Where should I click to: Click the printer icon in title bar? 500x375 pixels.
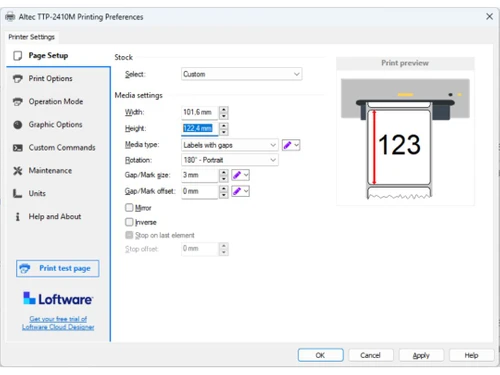10,16
